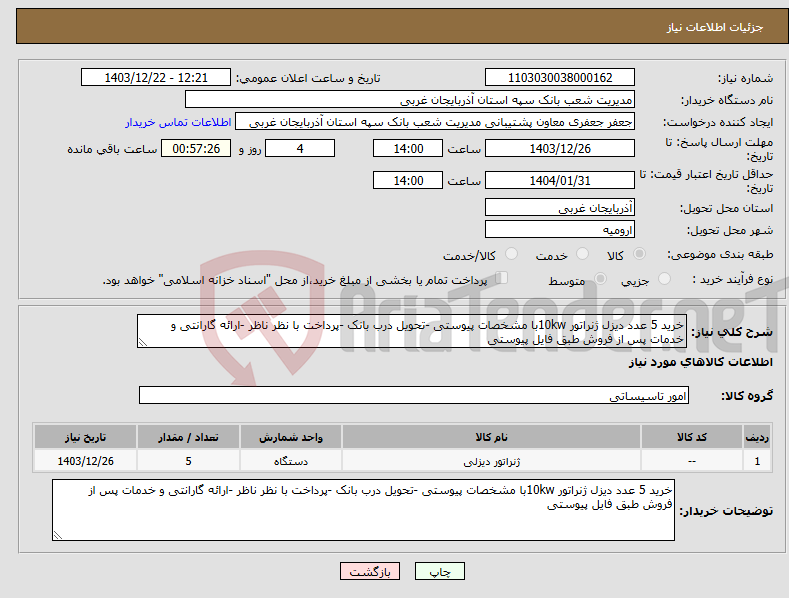
Task: Click the بازگشت back button
Action: click(370, 571)
